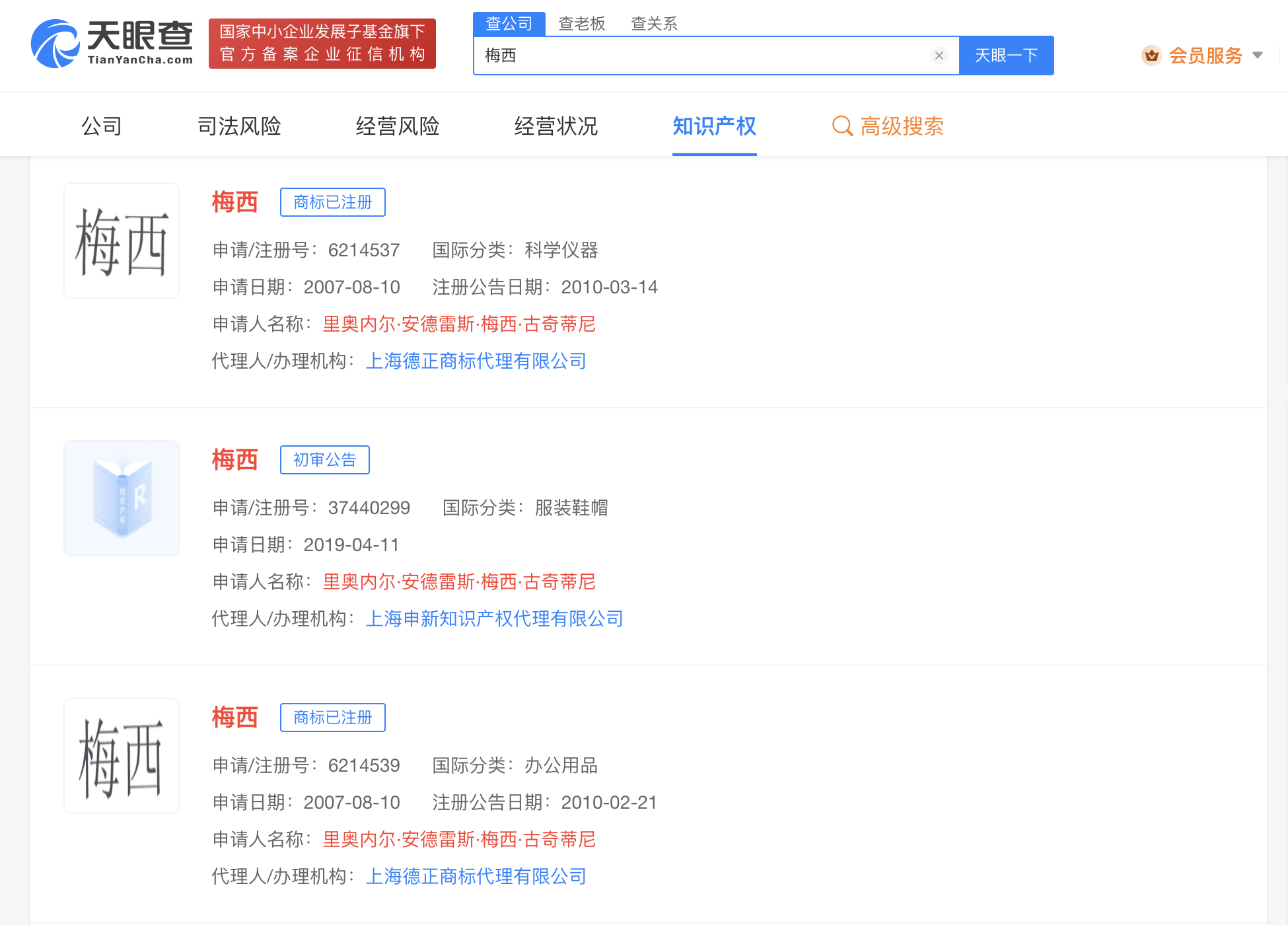Select the 查公司 search tab
This screenshot has height=925, width=1288.
pyautogui.click(x=509, y=24)
